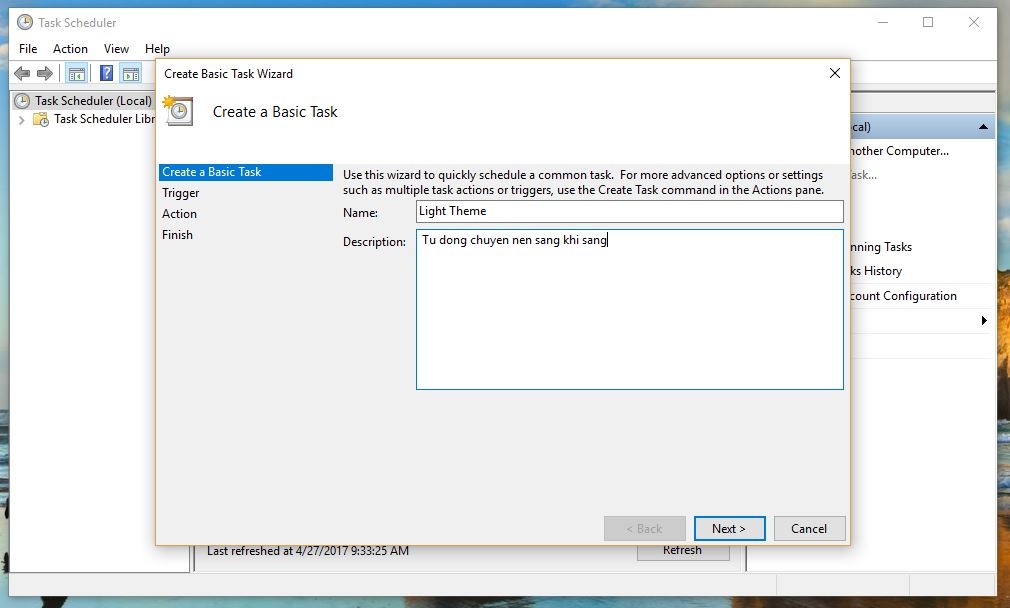The width and height of the screenshot is (1010, 608).
Task: Select the Create a Basic Task step
Action: [245, 172]
